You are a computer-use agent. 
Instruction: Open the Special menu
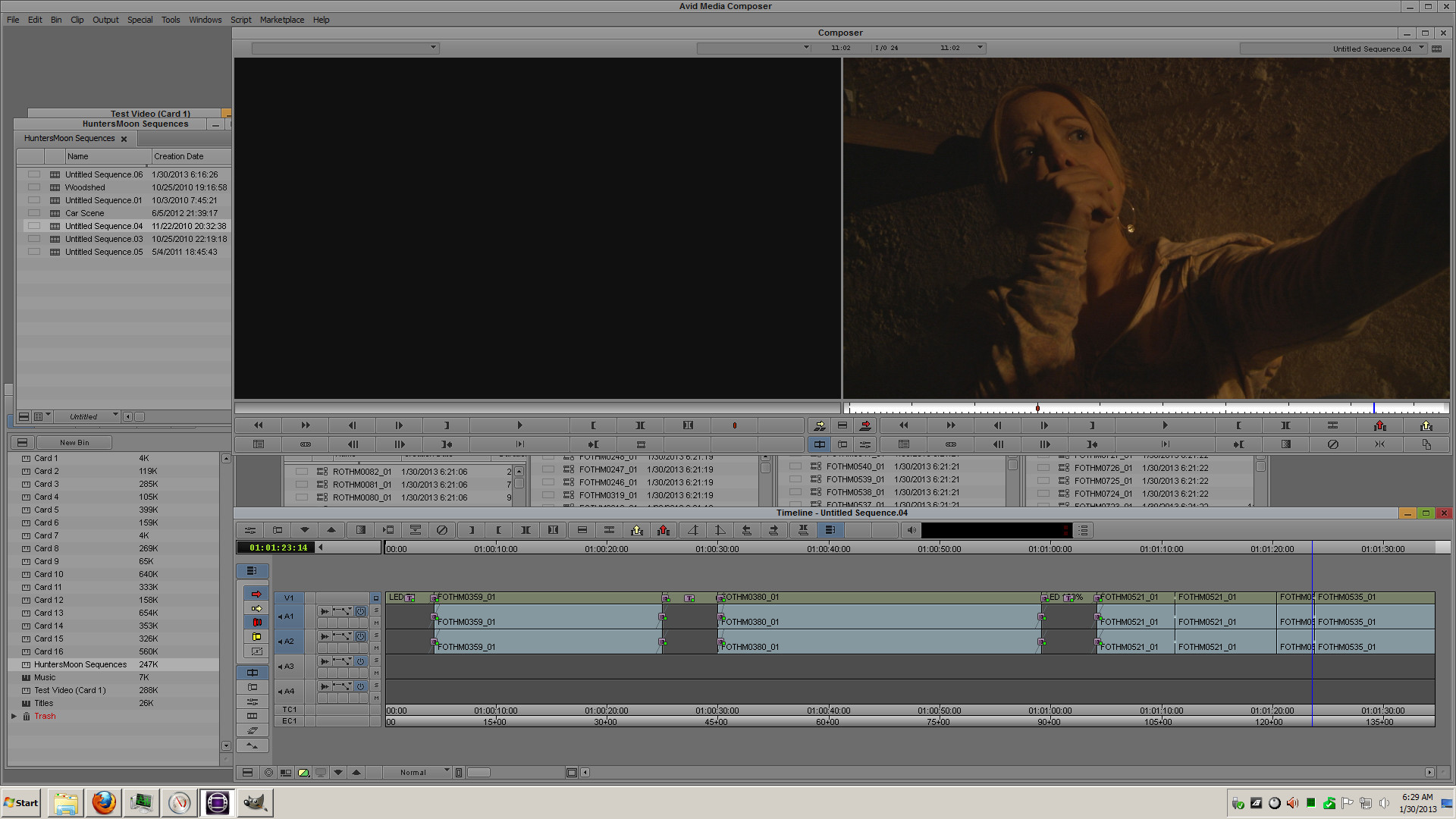click(140, 20)
